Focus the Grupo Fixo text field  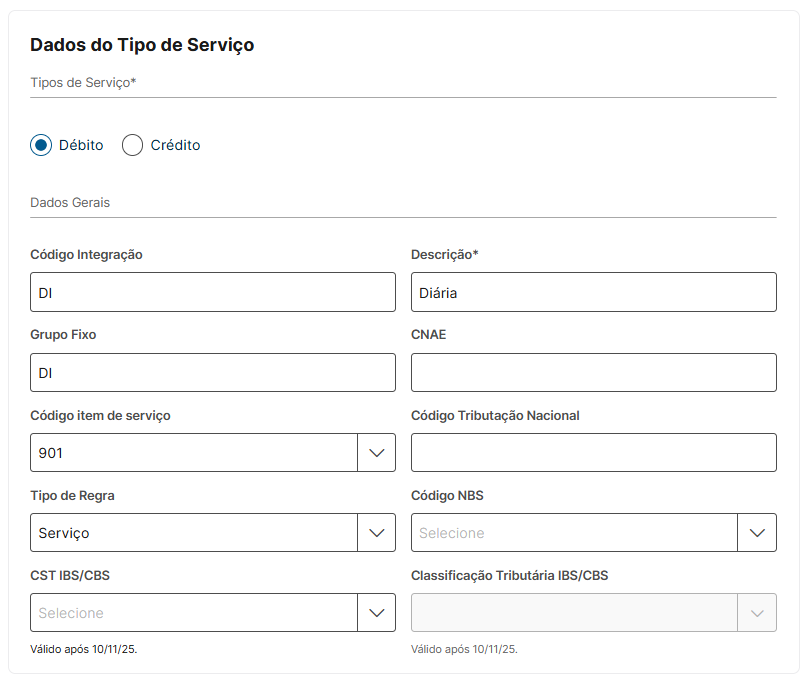tap(213, 372)
